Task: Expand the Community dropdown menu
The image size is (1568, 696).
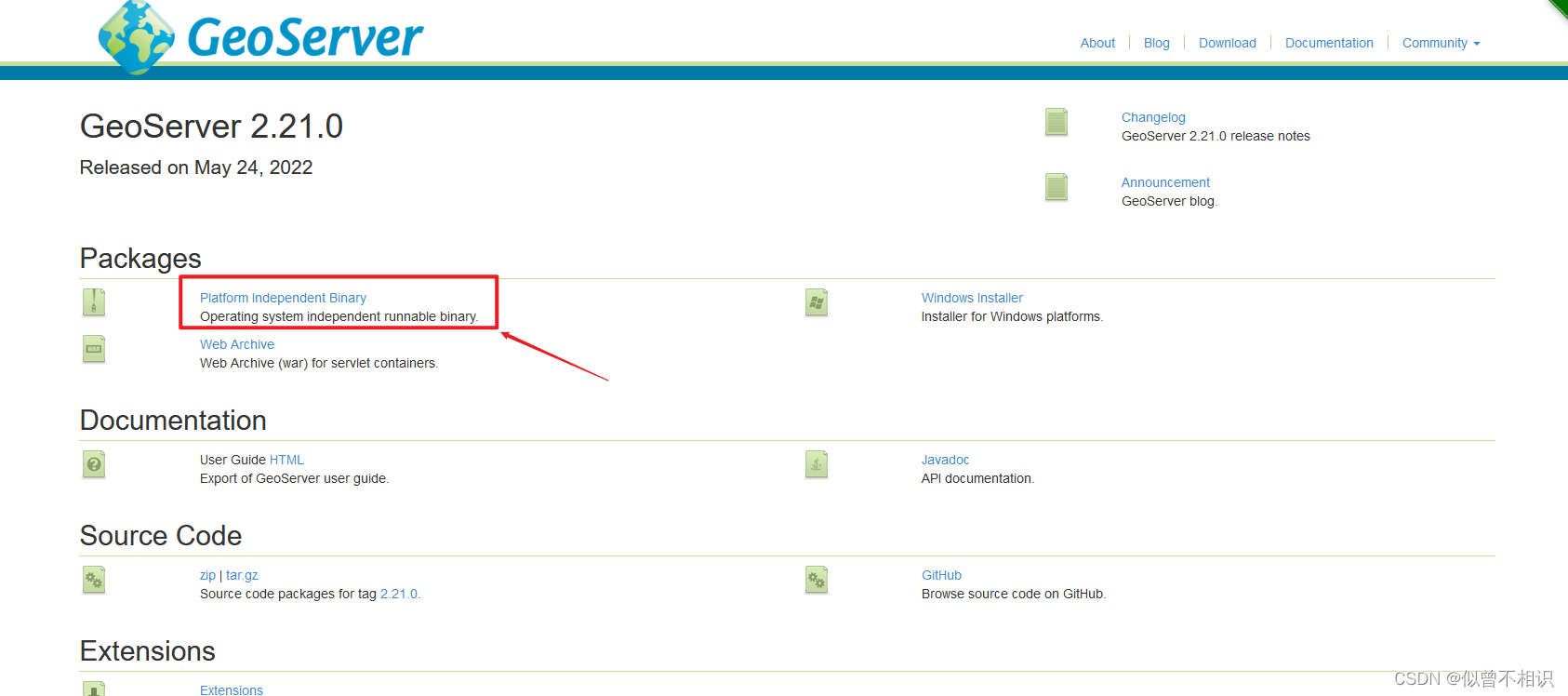Action: (x=1441, y=43)
